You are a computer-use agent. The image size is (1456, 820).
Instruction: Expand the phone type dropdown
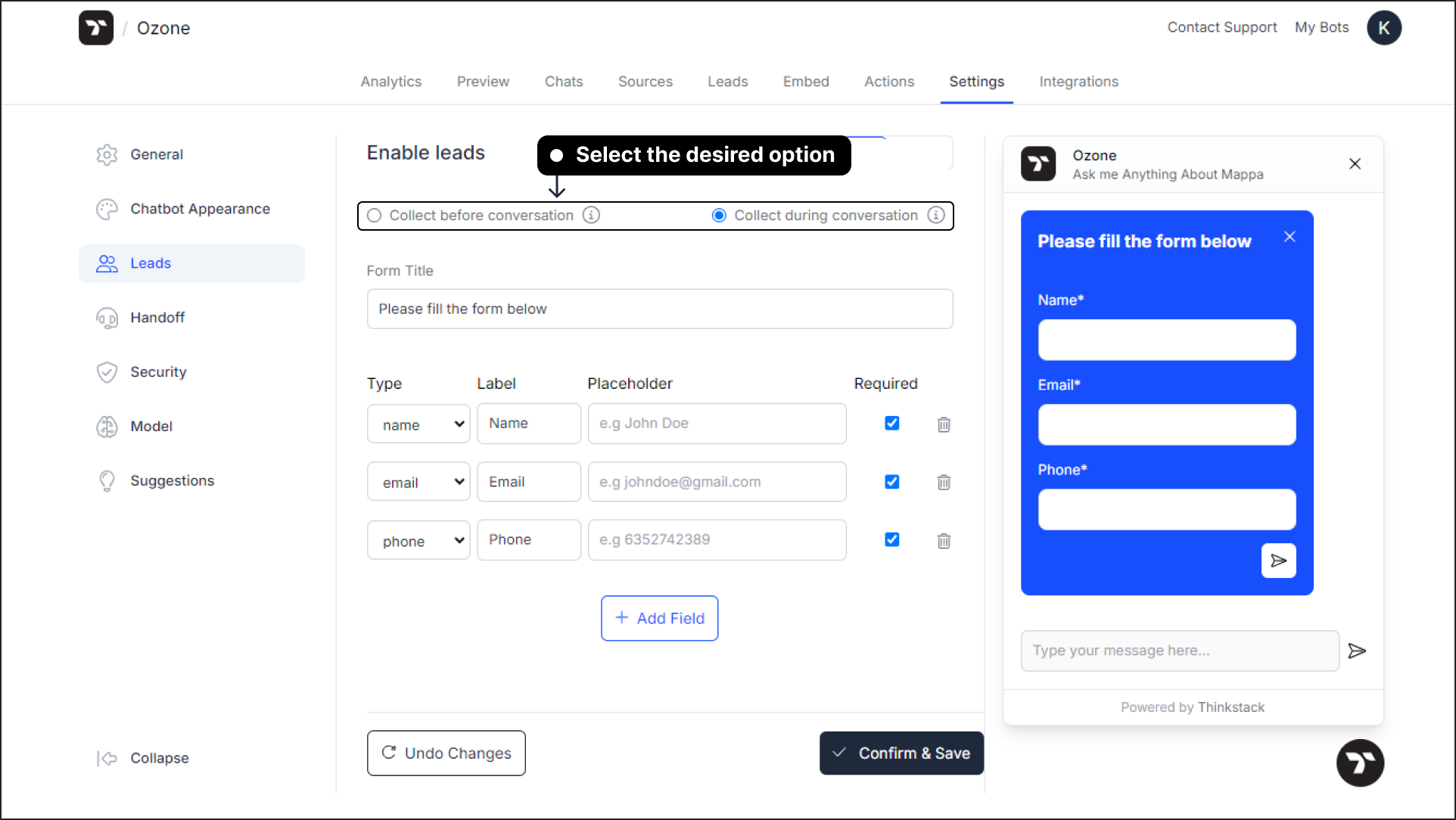point(418,541)
